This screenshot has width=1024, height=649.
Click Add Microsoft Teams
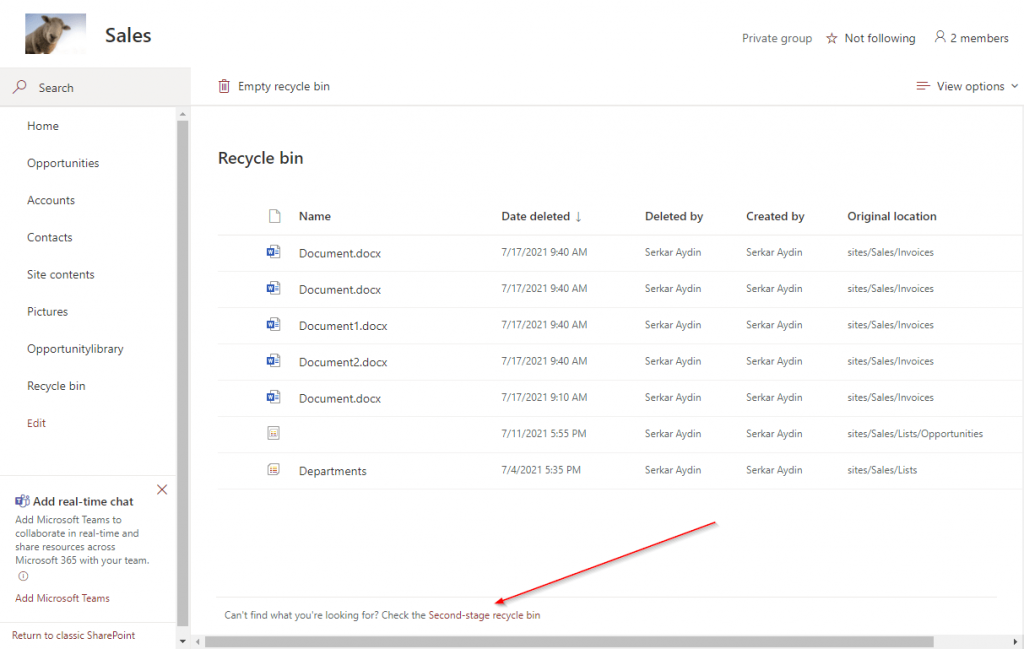coord(61,597)
